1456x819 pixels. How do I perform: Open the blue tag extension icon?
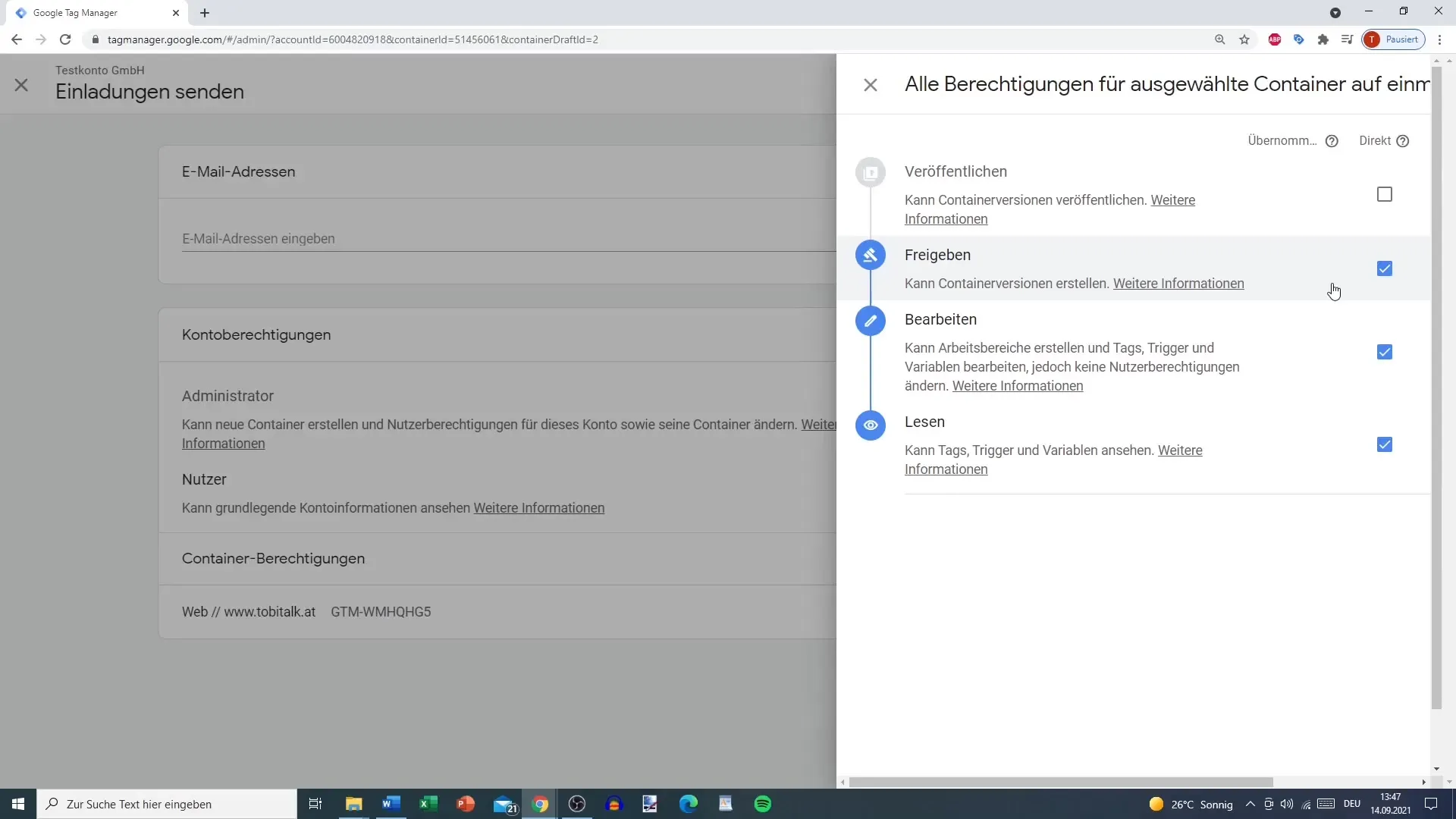(1299, 39)
